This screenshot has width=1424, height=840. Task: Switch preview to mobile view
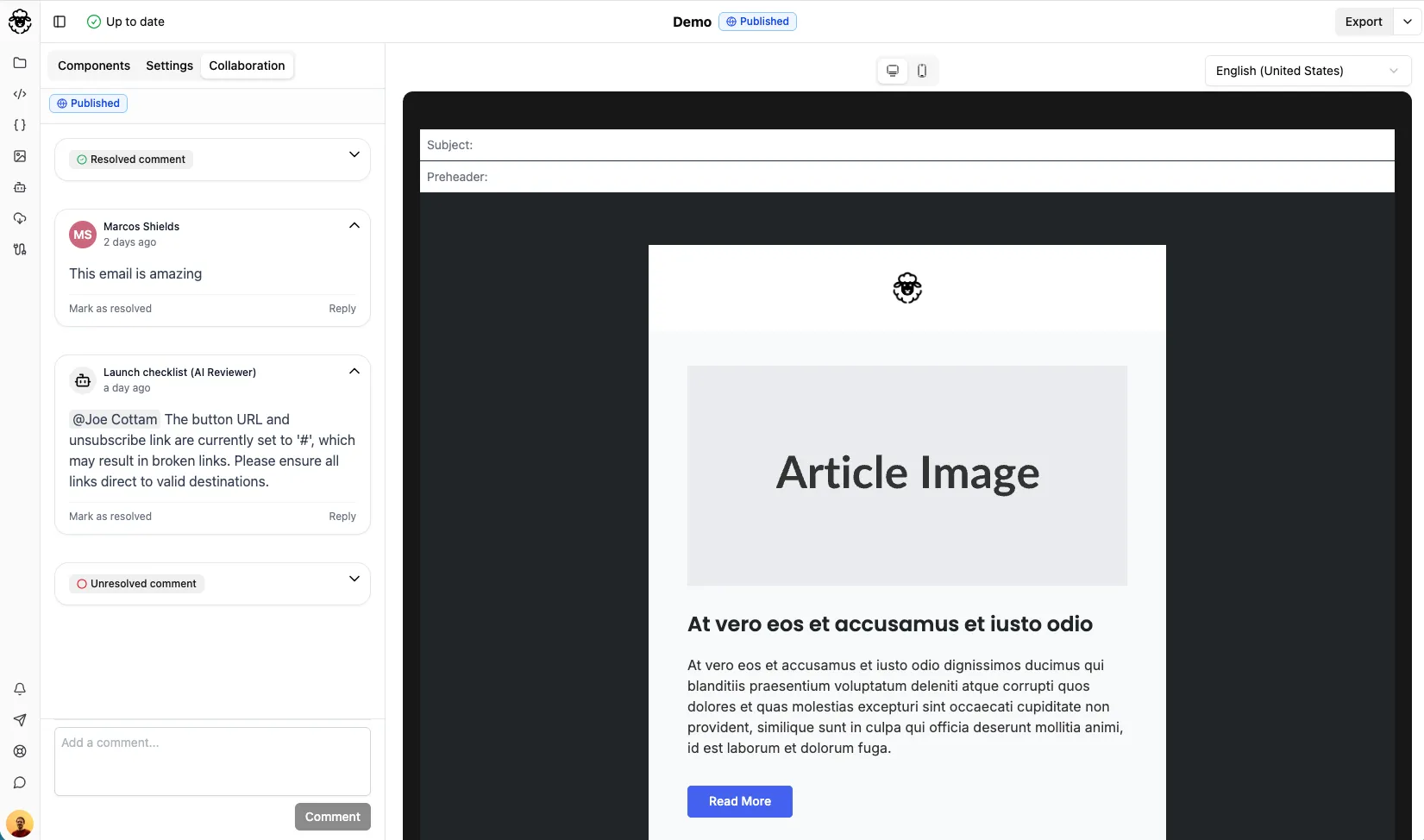[x=921, y=71]
